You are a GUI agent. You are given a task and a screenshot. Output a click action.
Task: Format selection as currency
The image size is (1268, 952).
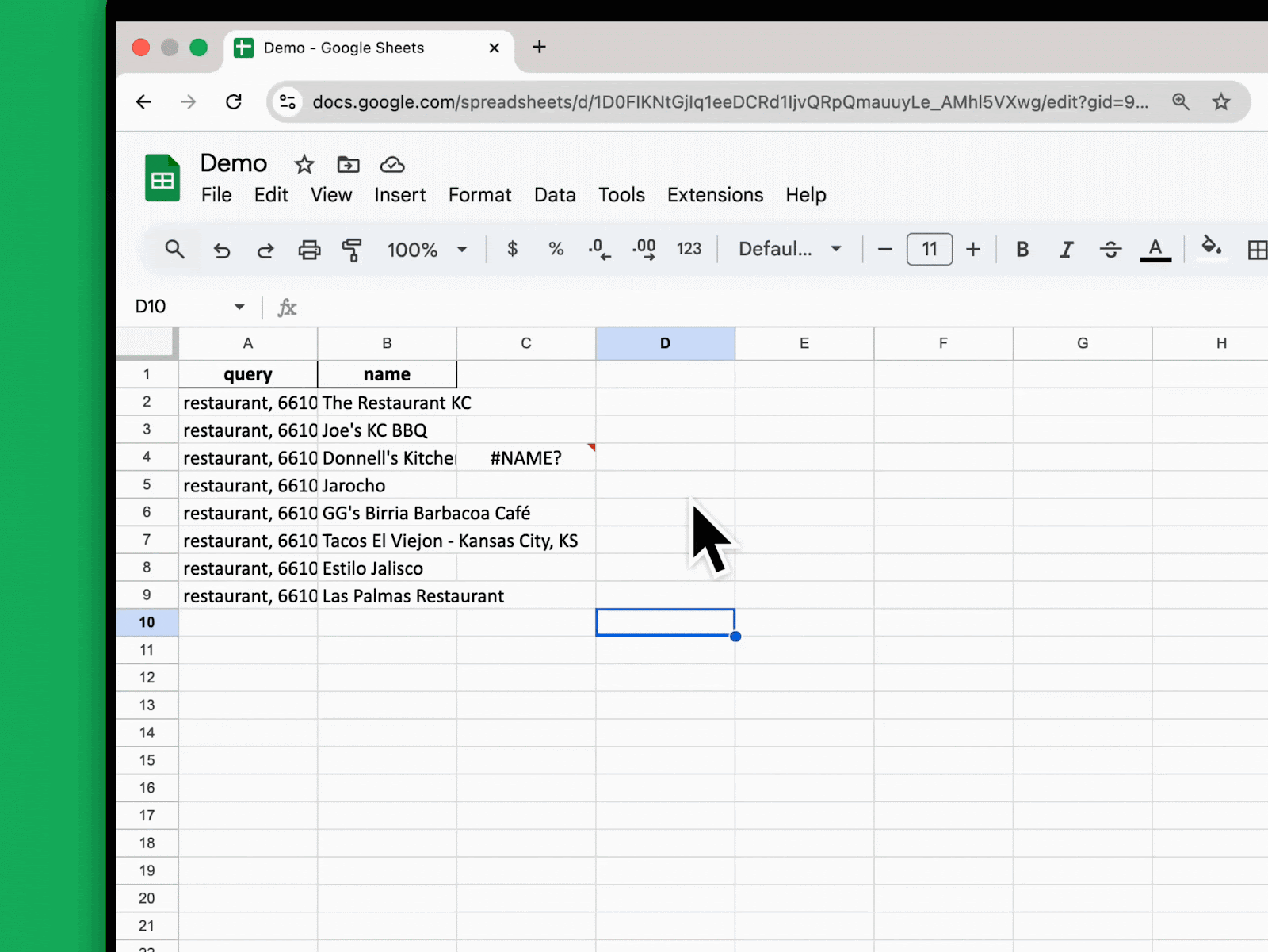(x=512, y=250)
